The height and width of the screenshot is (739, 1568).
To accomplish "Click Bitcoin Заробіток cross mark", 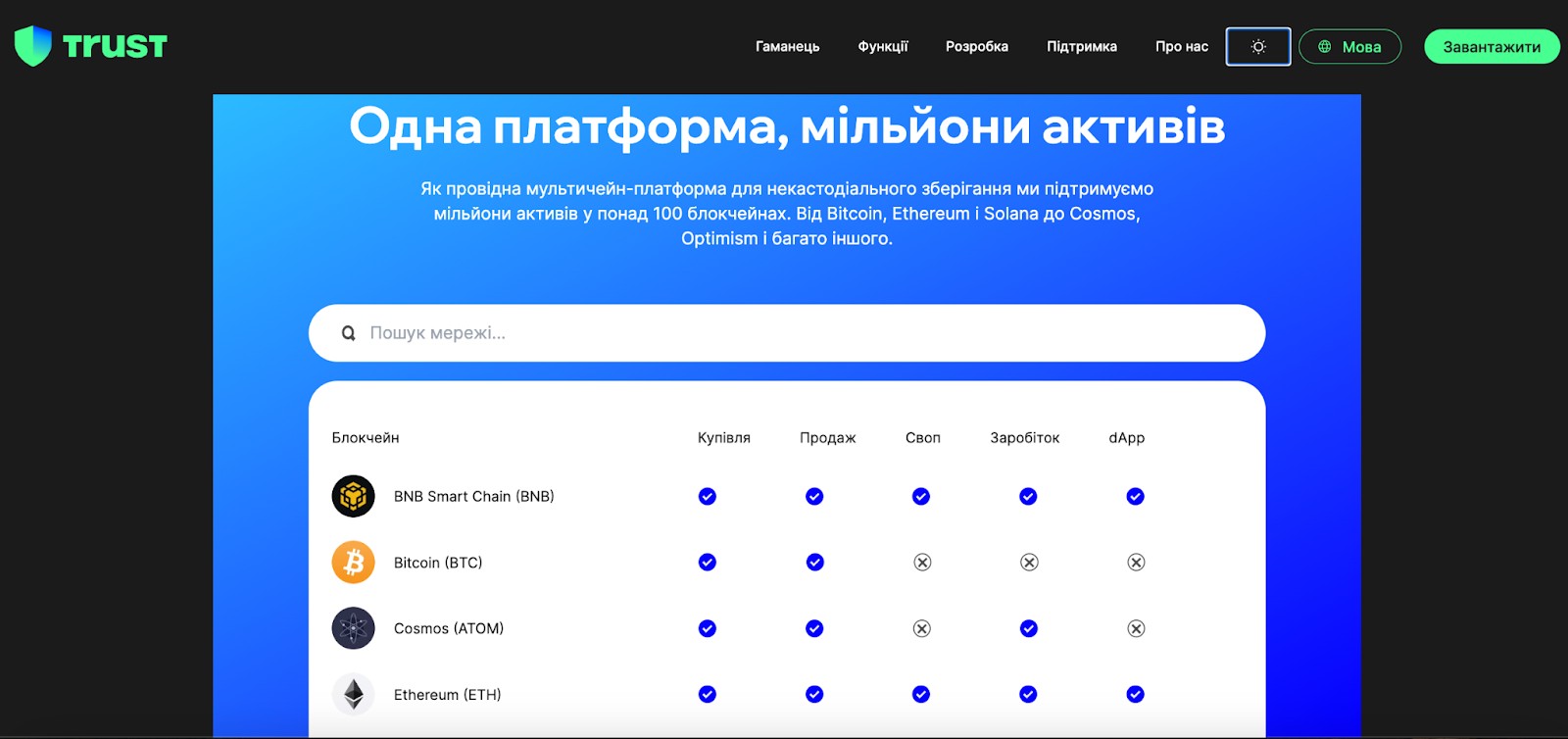I will coord(1029,563).
